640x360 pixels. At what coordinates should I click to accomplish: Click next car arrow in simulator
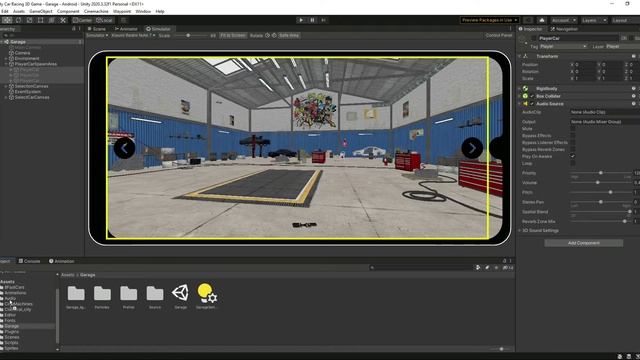click(x=472, y=148)
